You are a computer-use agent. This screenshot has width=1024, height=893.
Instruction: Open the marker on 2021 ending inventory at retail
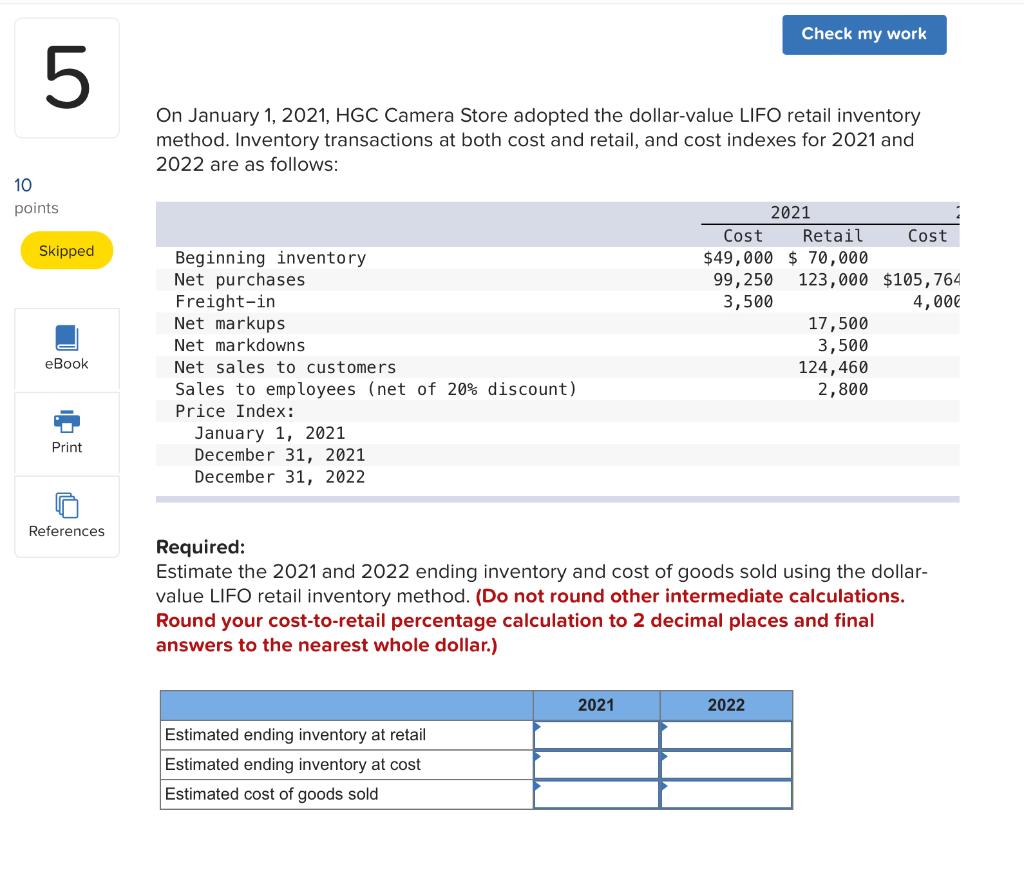[538, 729]
